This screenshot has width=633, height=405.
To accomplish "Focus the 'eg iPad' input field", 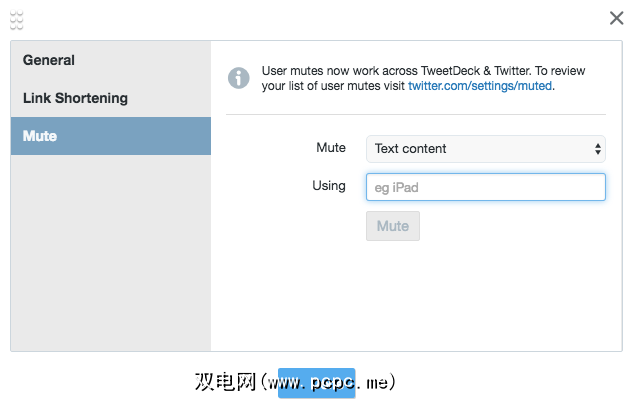I will click(485, 187).
